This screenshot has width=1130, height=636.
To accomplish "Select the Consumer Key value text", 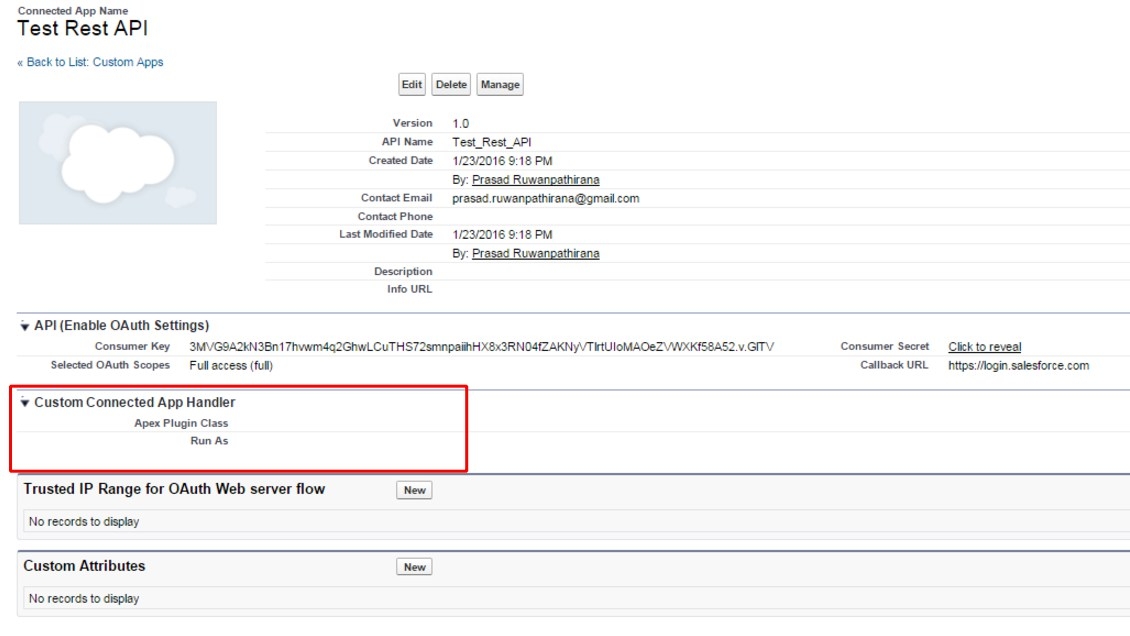I will [x=481, y=346].
